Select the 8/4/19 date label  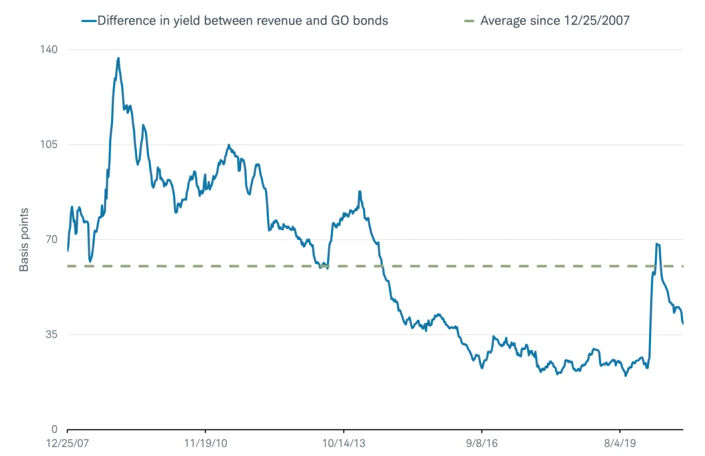pyautogui.click(x=619, y=441)
